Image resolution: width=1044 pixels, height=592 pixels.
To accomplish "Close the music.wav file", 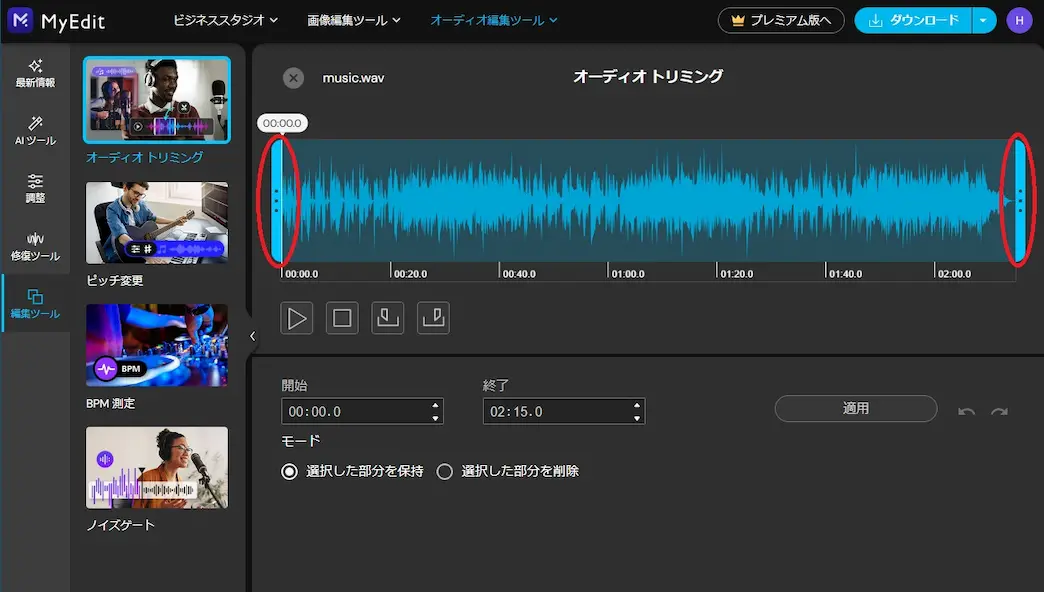I will pos(293,78).
